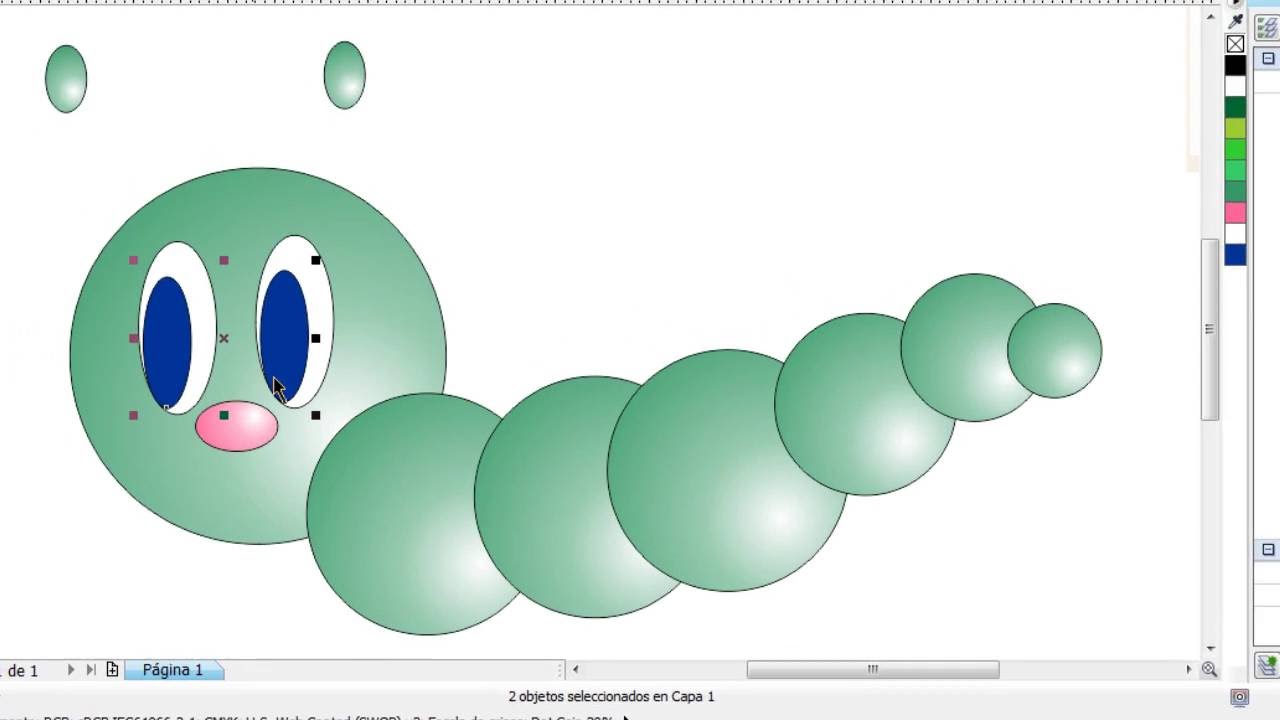This screenshot has width=1280, height=720.
Task: Choose the dark blue palette swatch
Action: (x=1236, y=254)
